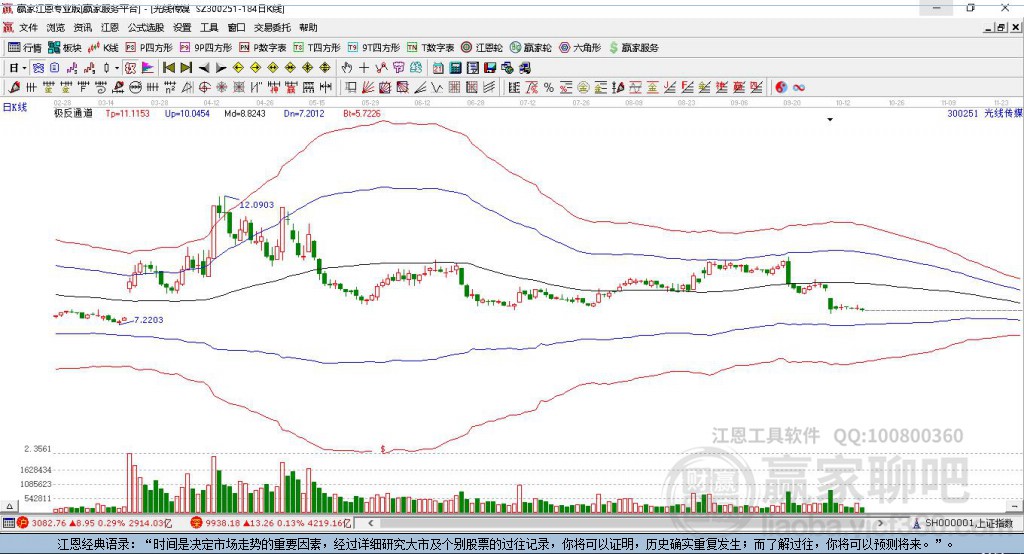Open the 文件 menu
This screenshot has width=1024, height=554.
point(28,27)
